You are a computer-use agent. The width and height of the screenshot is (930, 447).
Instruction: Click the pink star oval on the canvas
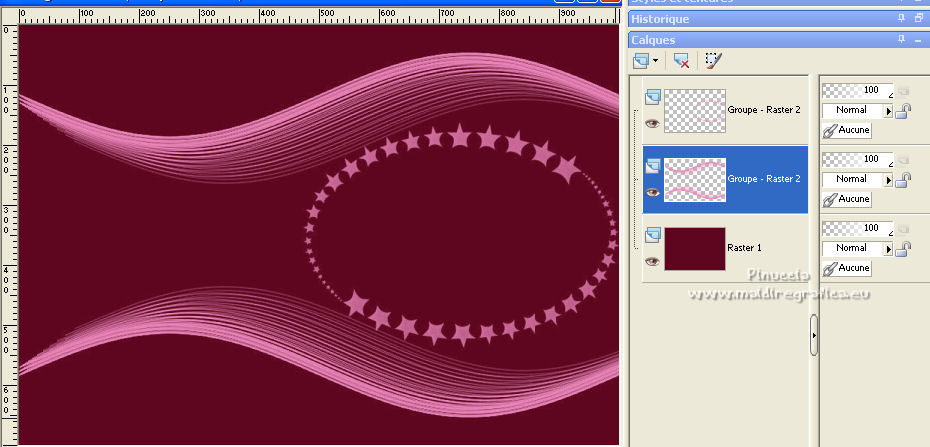[460, 234]
